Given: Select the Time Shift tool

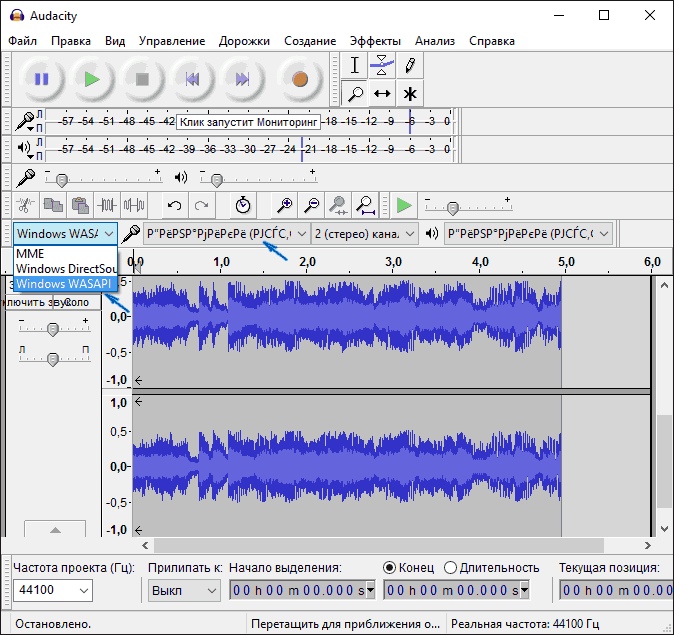Looking at the screenshot, I should (x=382, y=94).
